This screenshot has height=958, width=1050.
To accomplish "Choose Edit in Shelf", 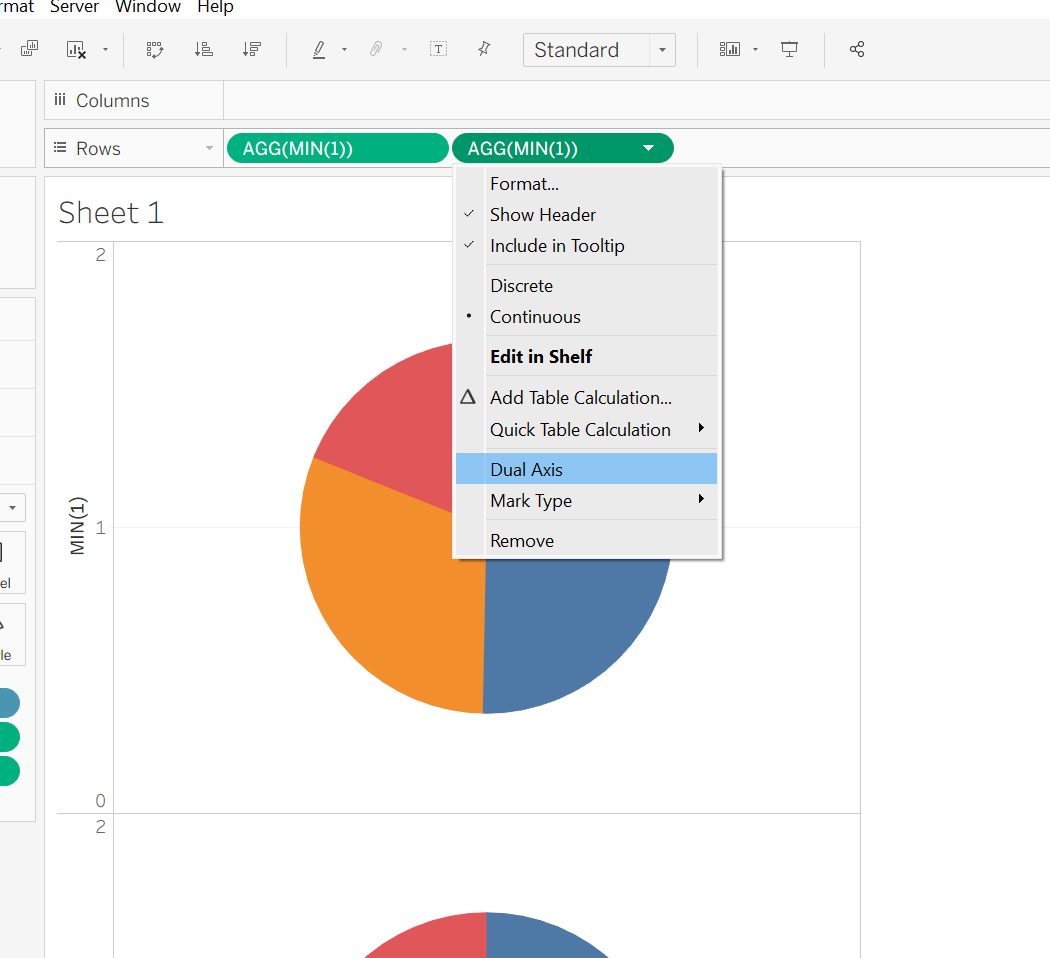I will point(587,356).
